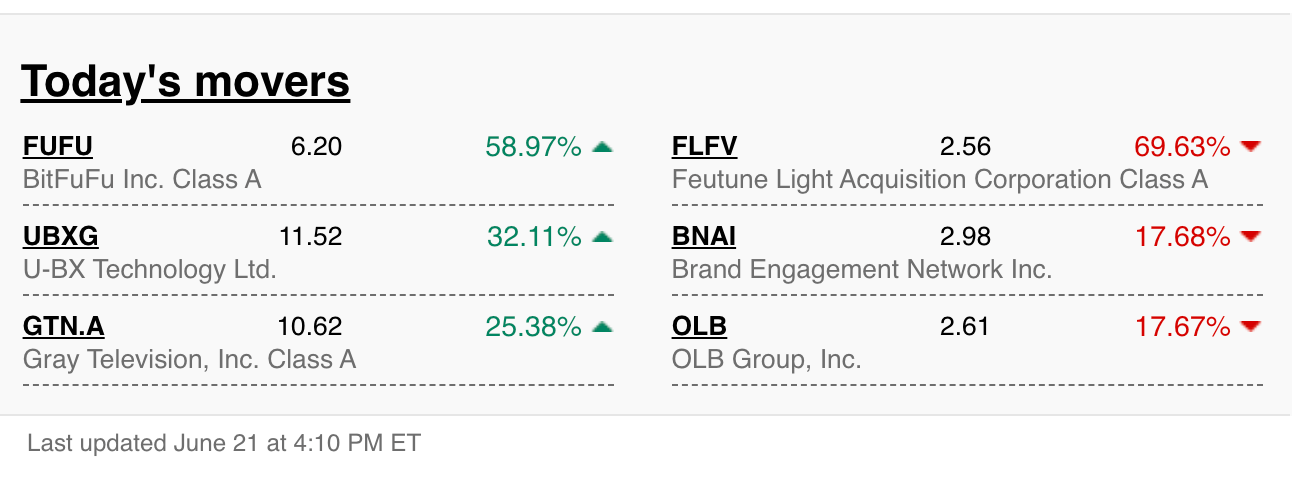Click Brand Engagement Network Inc. name
Viewport: 1292px width, 490px height.
[x=862, y=270]
